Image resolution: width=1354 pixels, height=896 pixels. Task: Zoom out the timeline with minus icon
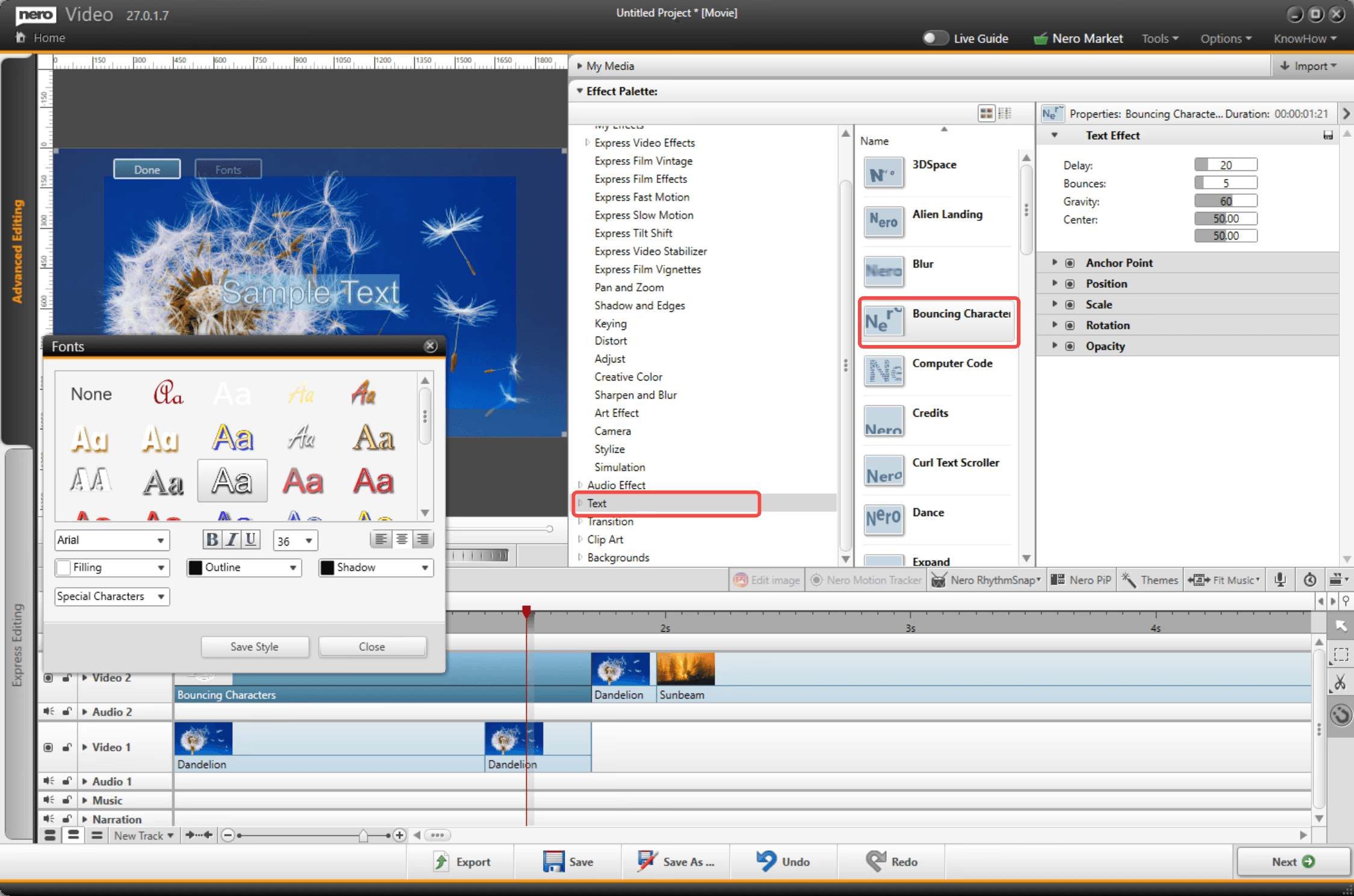tap(227, 835)
